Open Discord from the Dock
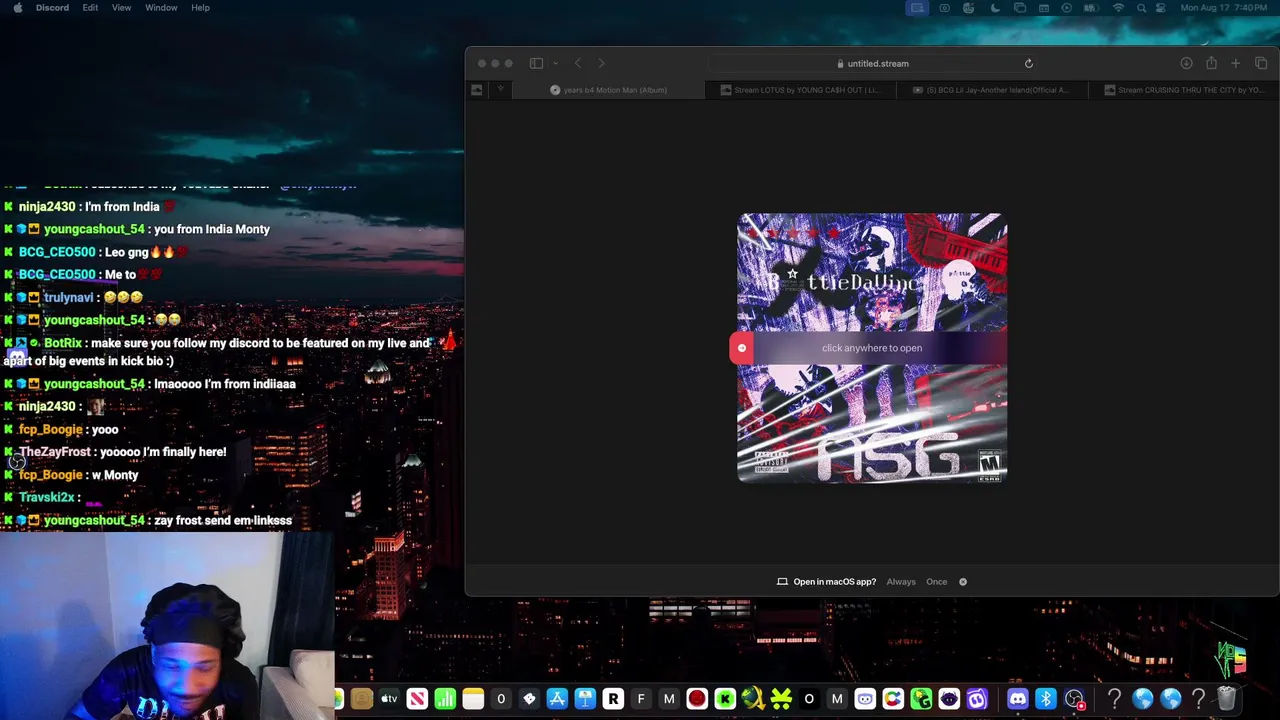This screenshot has height=720, width=1280. point(1018,699)
